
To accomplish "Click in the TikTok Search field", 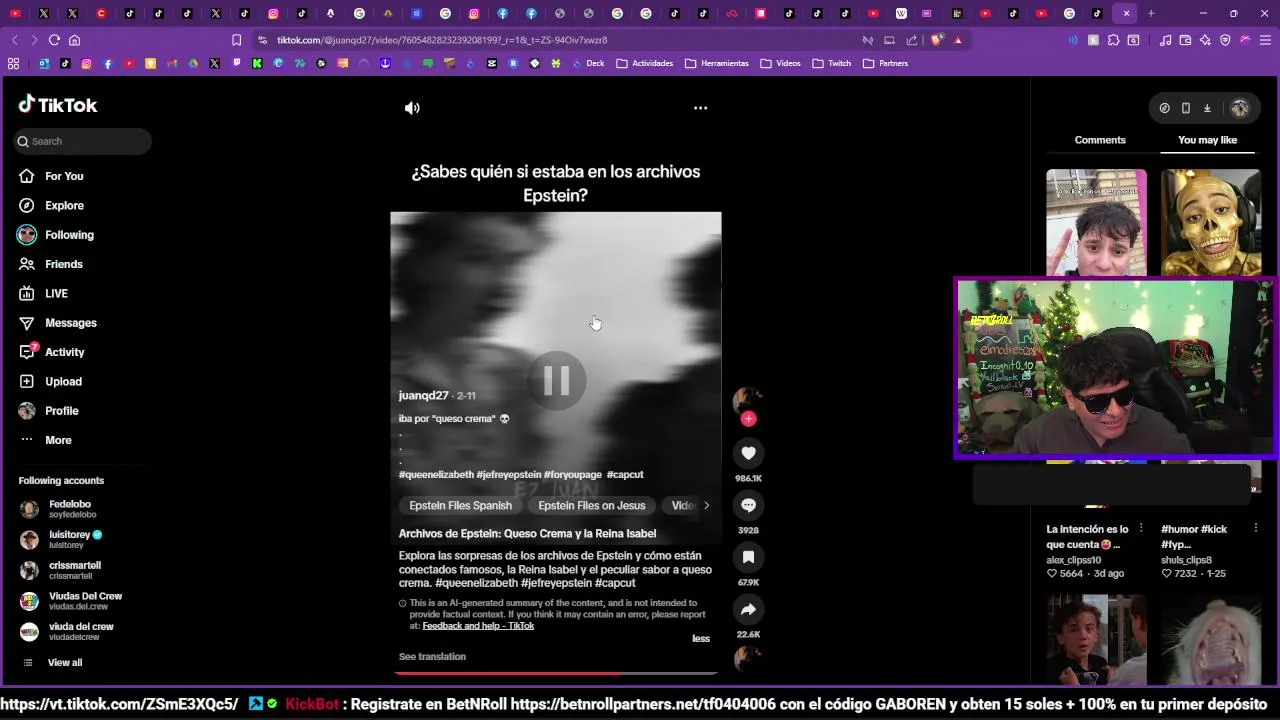I will pyautogui.click(x=84, y=141).
